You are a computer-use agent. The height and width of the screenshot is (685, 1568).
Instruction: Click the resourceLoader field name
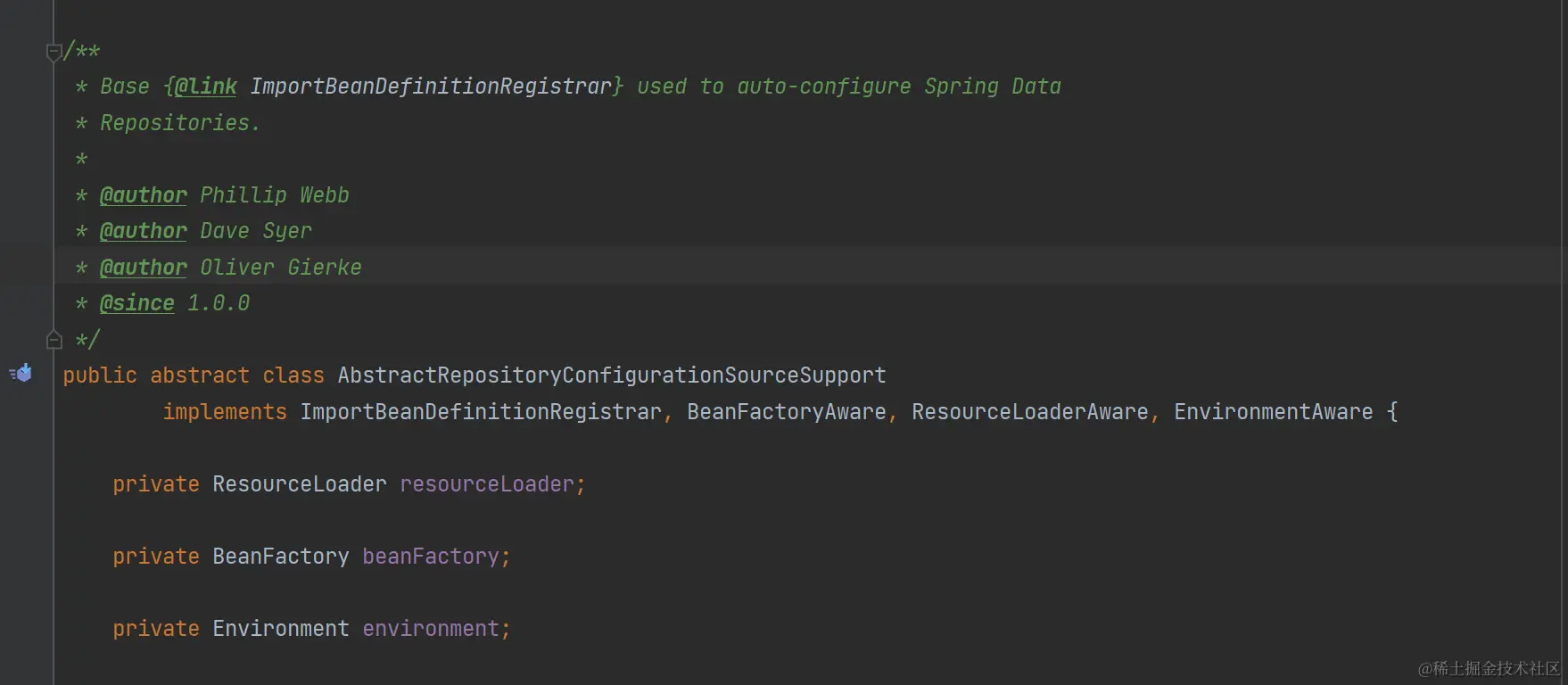click(487, 484)
